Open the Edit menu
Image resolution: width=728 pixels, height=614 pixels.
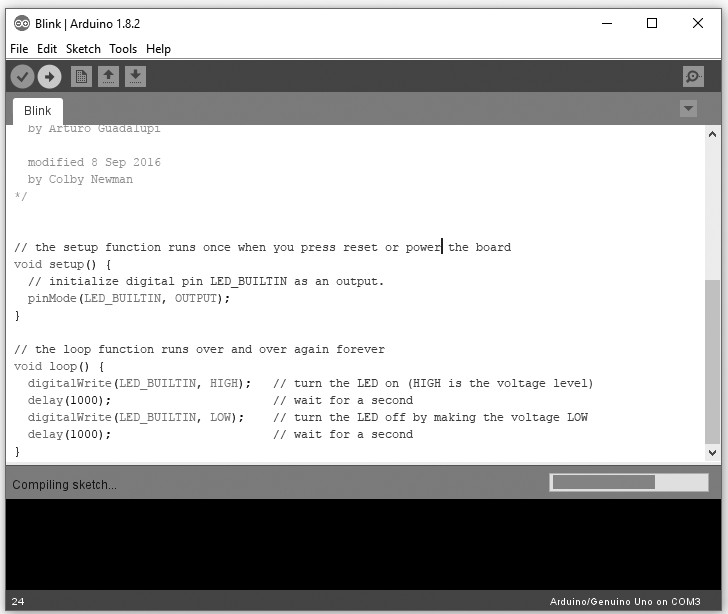(x=47, y=49)
